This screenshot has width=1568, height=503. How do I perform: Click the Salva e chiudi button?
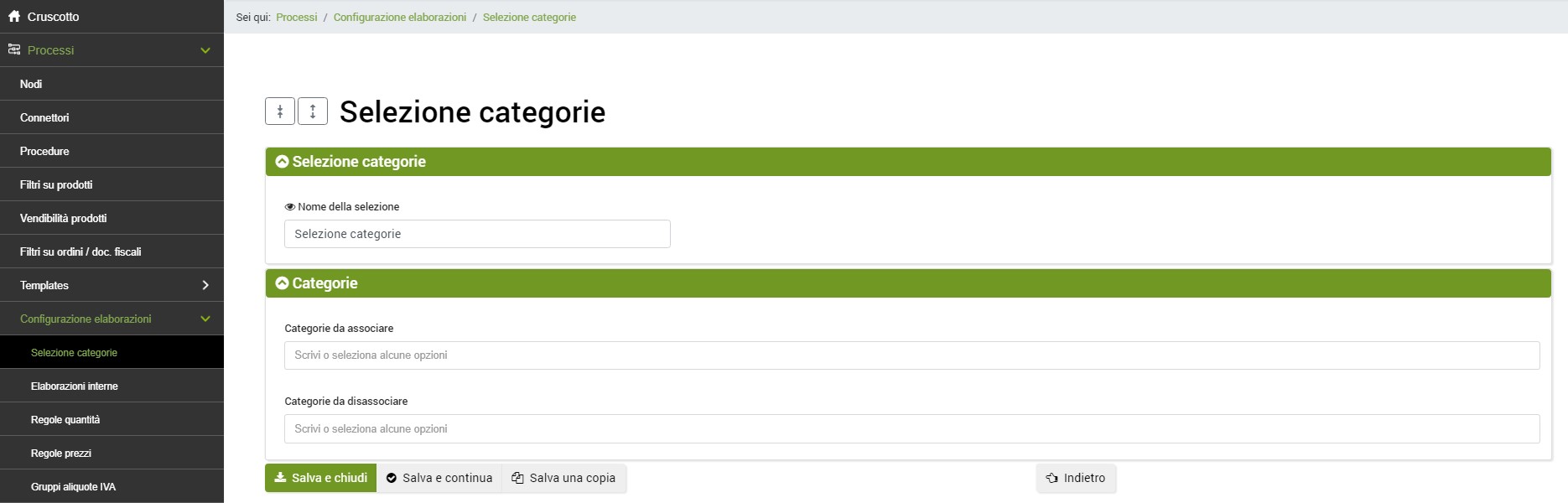(x=321, y=478)
